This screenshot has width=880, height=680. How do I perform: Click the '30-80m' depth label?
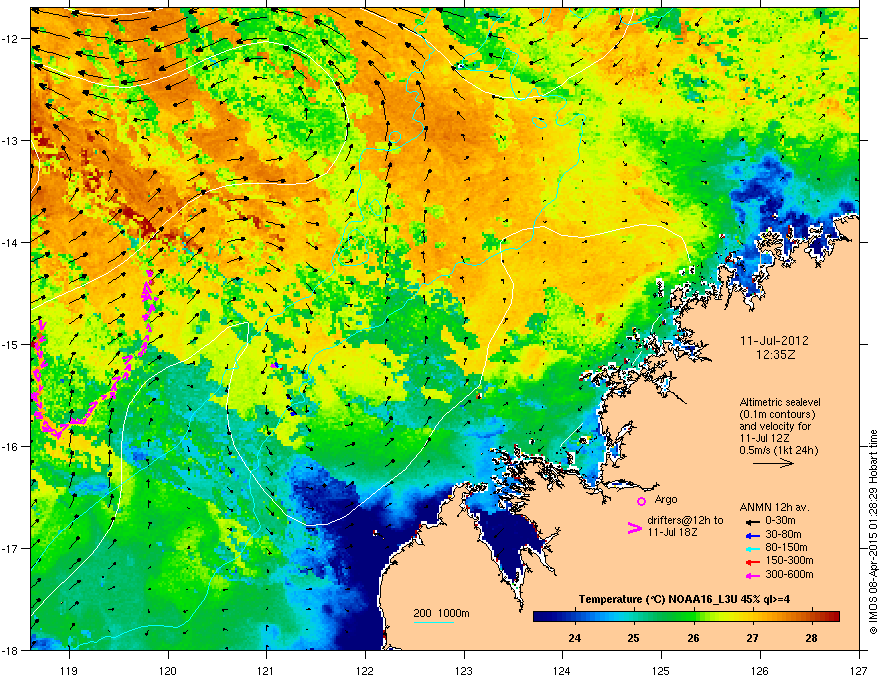click(x=783, y=535)
